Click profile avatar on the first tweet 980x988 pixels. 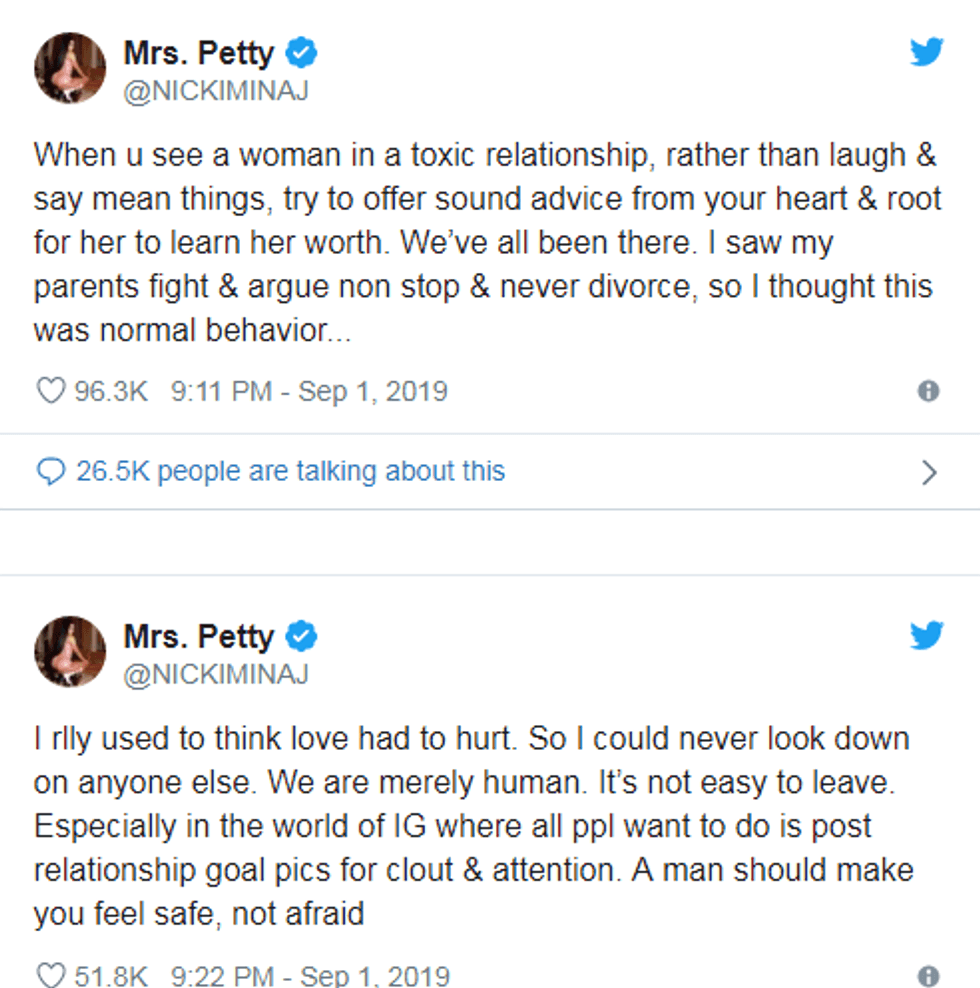coord(70,68)
